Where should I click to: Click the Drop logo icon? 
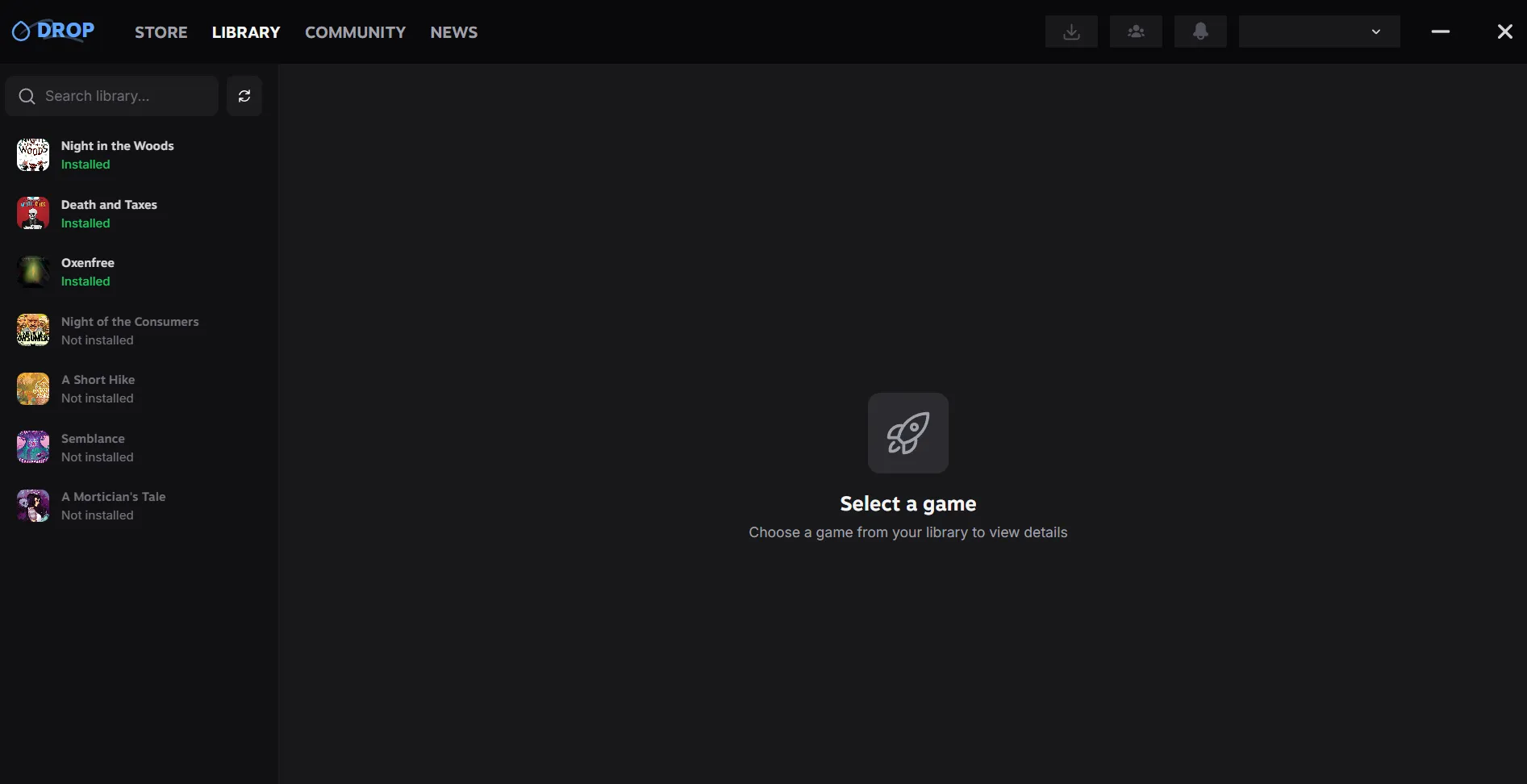click(22, 31)
